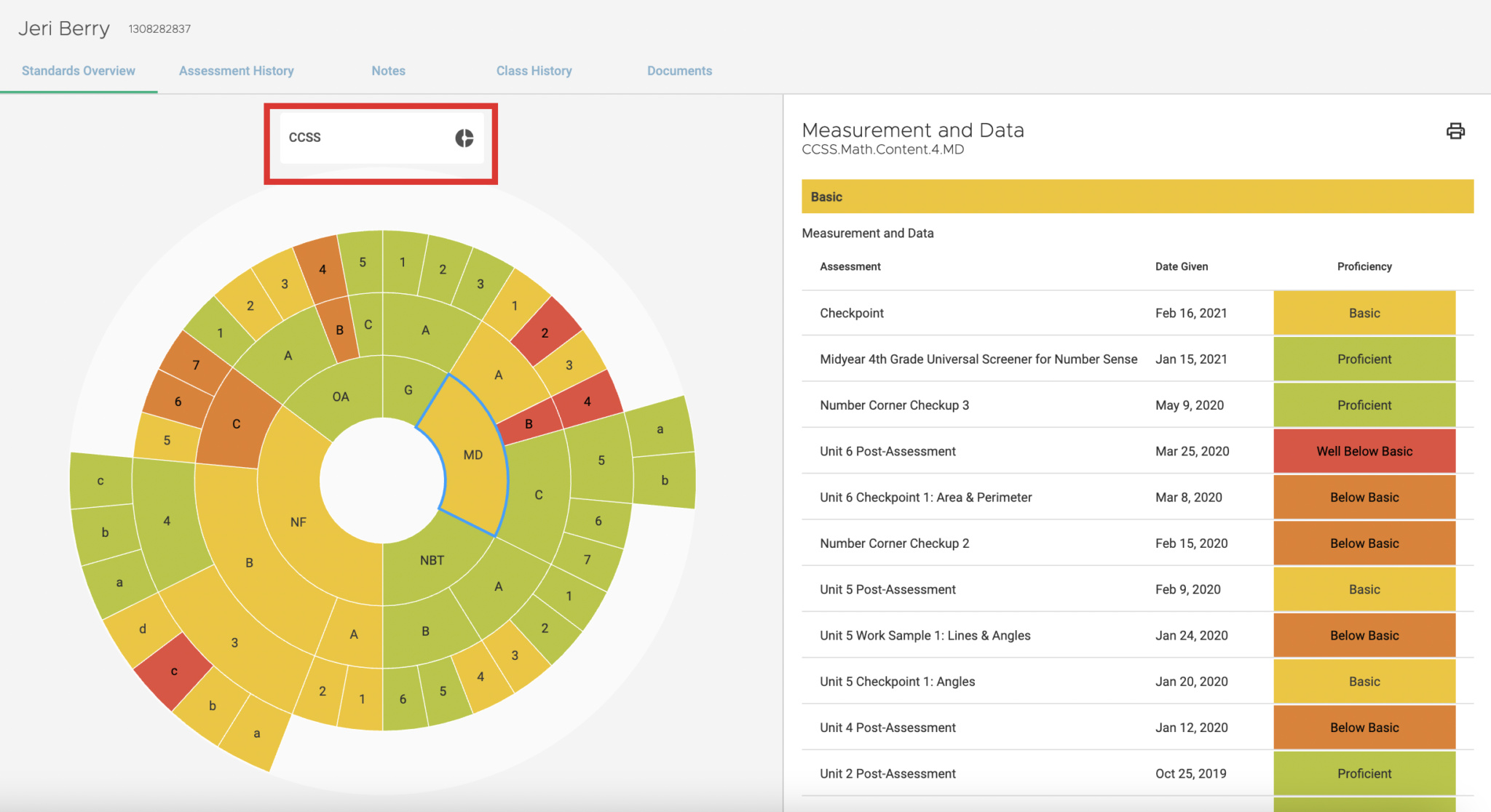Click Midyear 4th Grade Universal Screener for Number Sense
Screen dimensions: 1491x812
click(x=978, y=359)
